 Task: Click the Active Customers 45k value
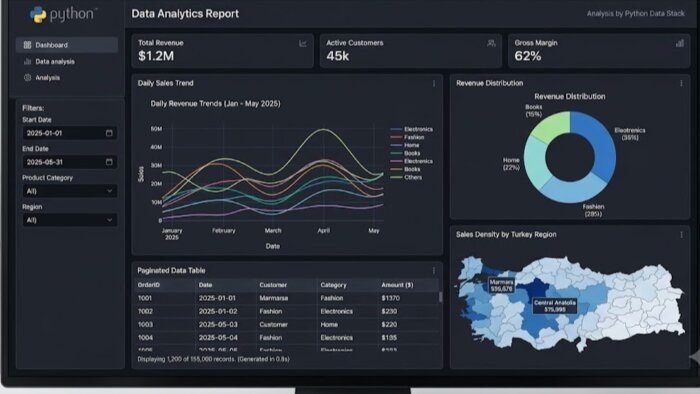(338, 56)
